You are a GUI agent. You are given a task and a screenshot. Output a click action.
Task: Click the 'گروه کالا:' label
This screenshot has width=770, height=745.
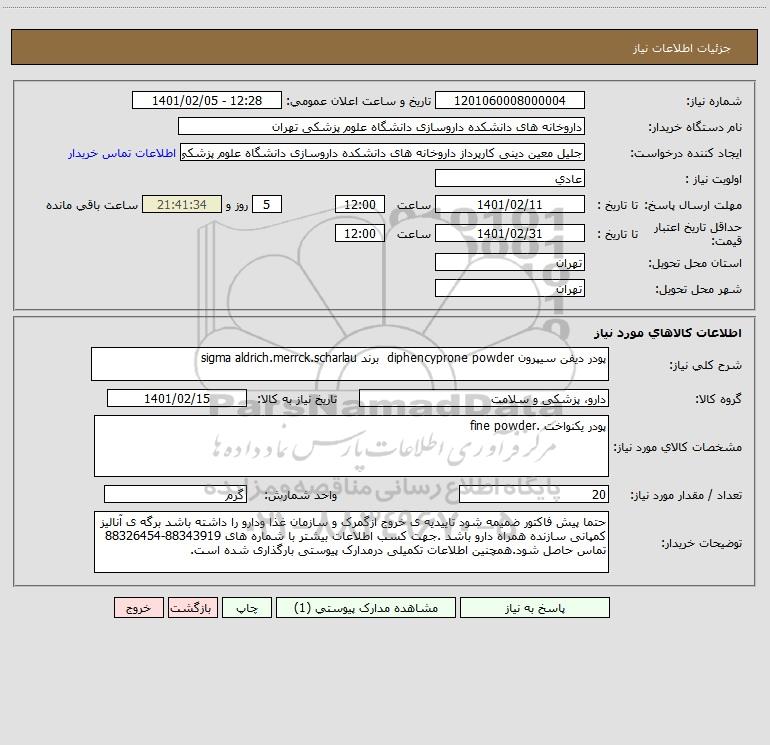pos(718,399)
